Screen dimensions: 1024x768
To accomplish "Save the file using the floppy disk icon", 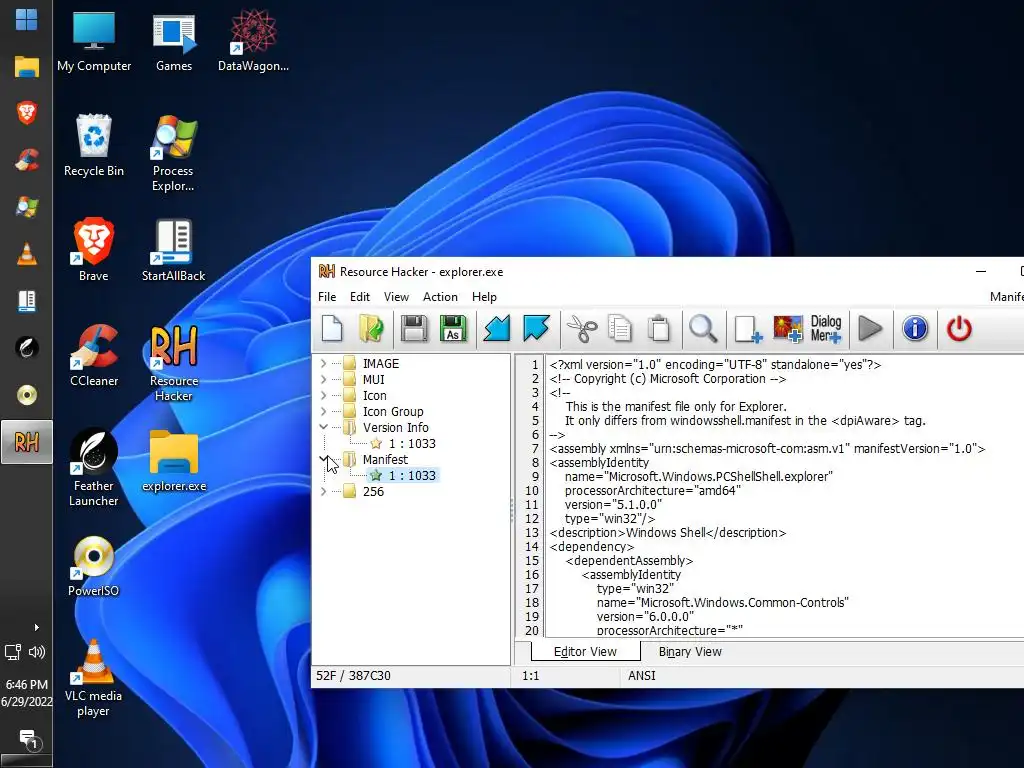I will click(414, 328).
